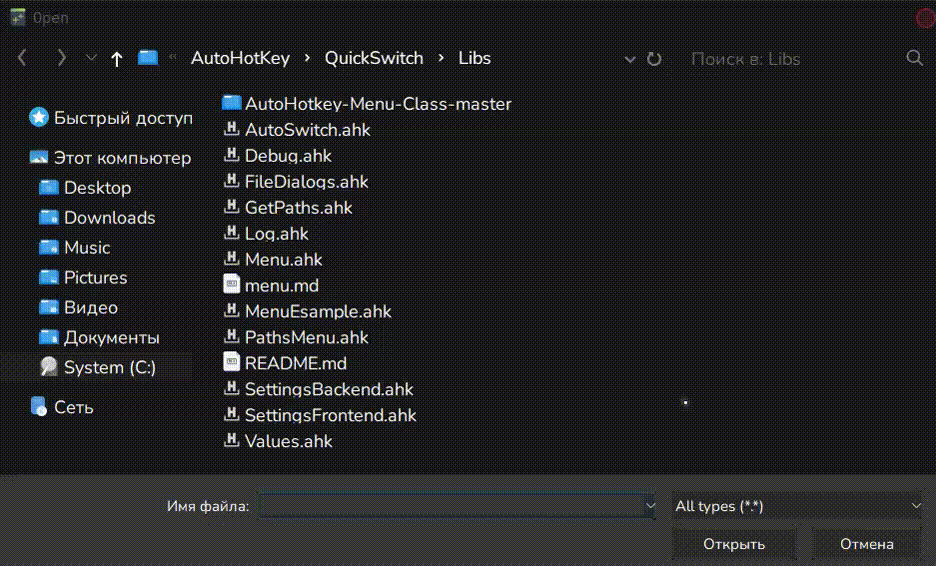This screenshot has width=936, height=566.
Task: Go up one folder level
Action: [116, 59]
